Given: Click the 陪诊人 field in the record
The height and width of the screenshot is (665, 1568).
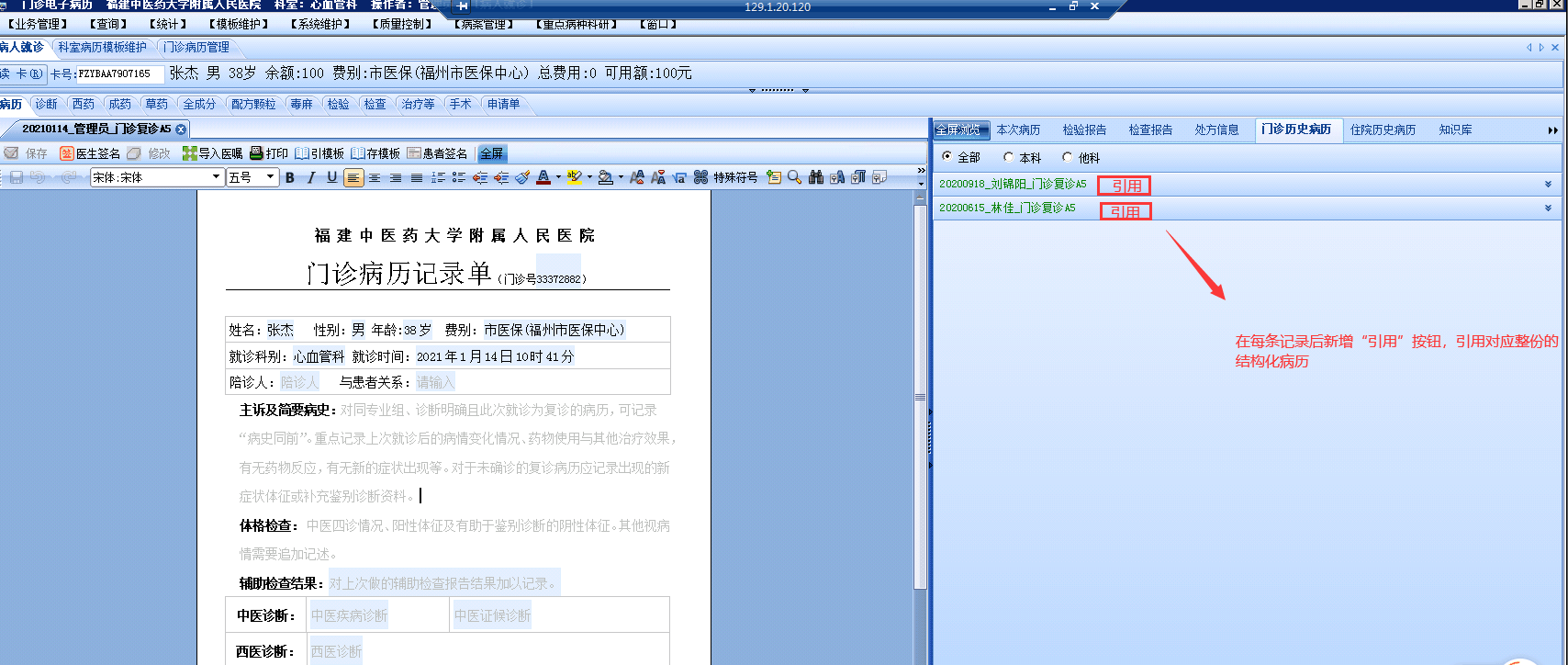Looking at the screenshot, I should pos(300,382).
